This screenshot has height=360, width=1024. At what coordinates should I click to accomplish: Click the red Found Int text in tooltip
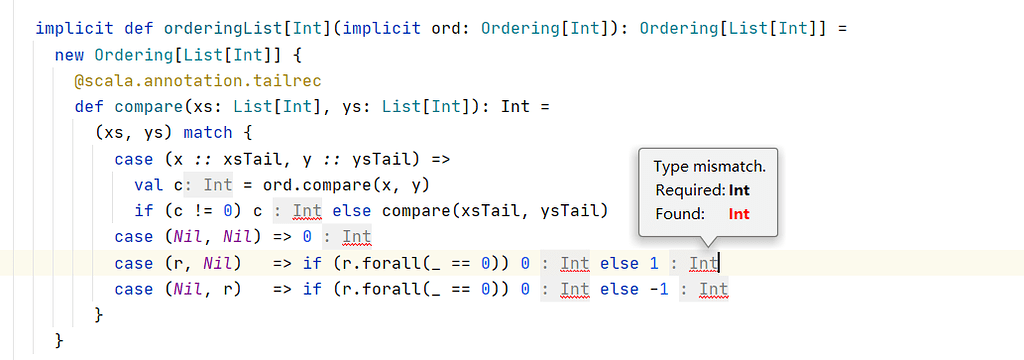(x=739, y=214)
